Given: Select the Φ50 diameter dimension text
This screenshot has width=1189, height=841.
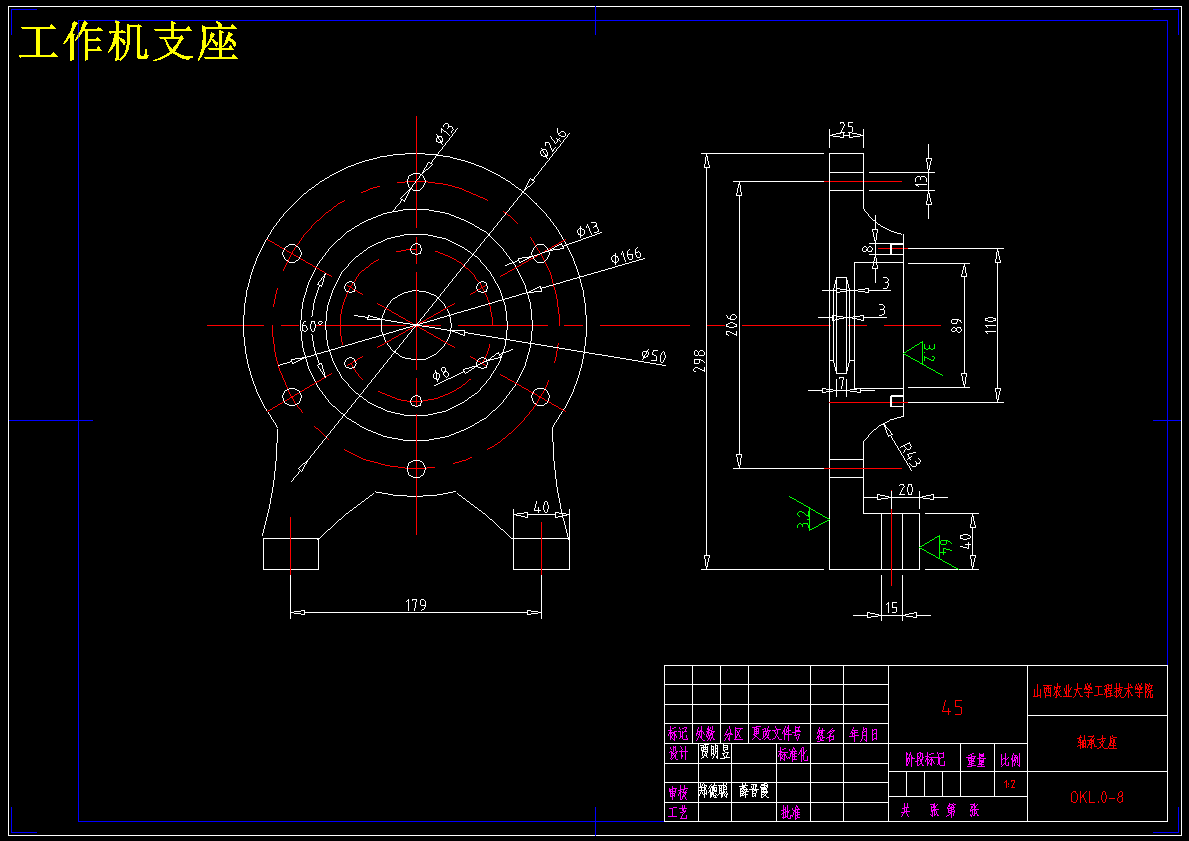Looking at the screenshot, I should (x=653, y=356).
